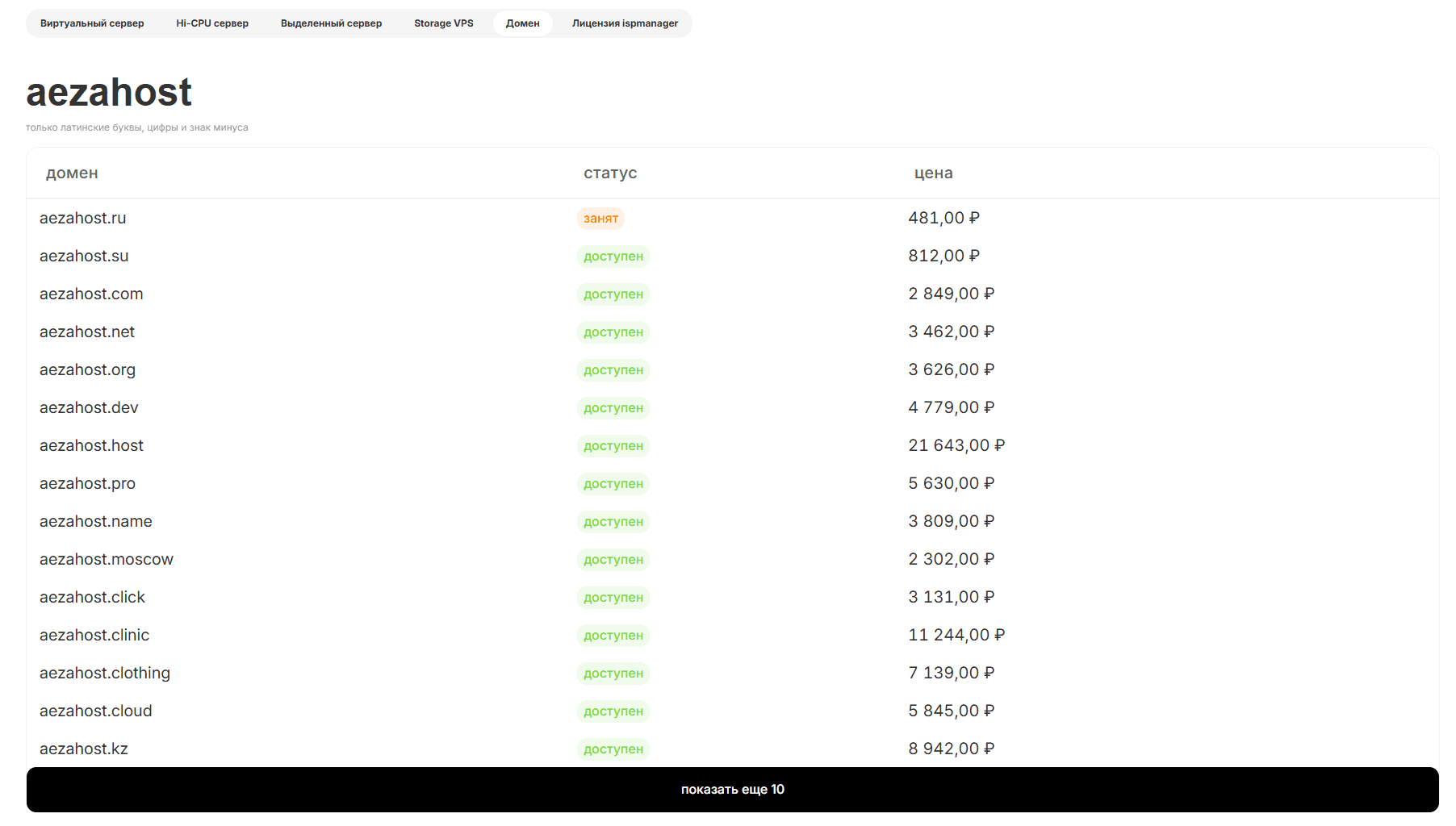Switch to the Виртуальный сервер tab

(92, 23)
